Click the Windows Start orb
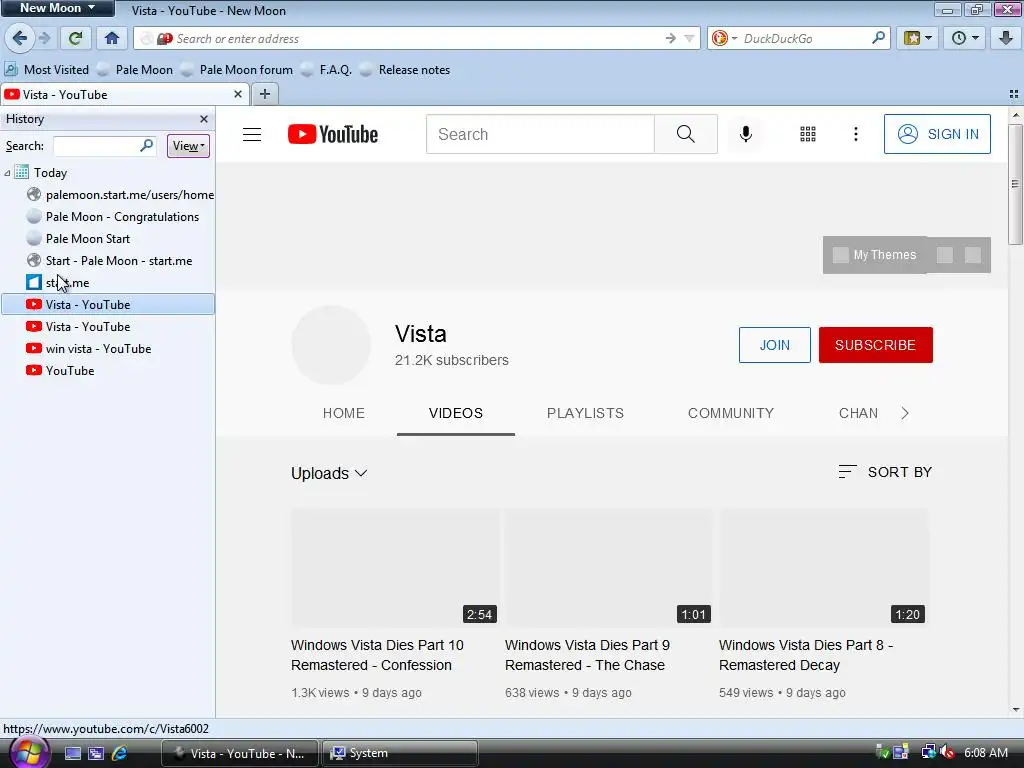The image size is (1024, 768). (27, 752)
